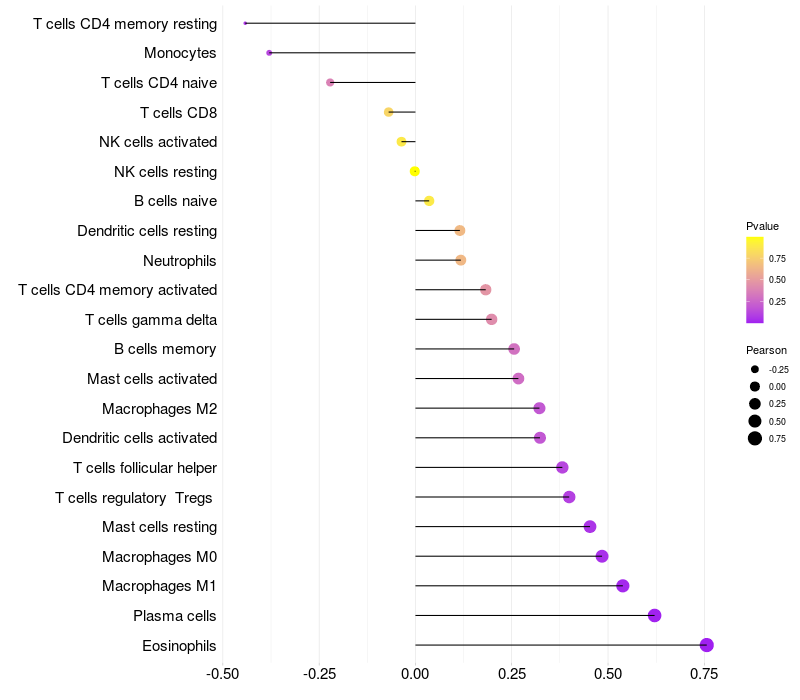
Task: Click the 0.50 x-axis tick label
Action: pos(608,674)
